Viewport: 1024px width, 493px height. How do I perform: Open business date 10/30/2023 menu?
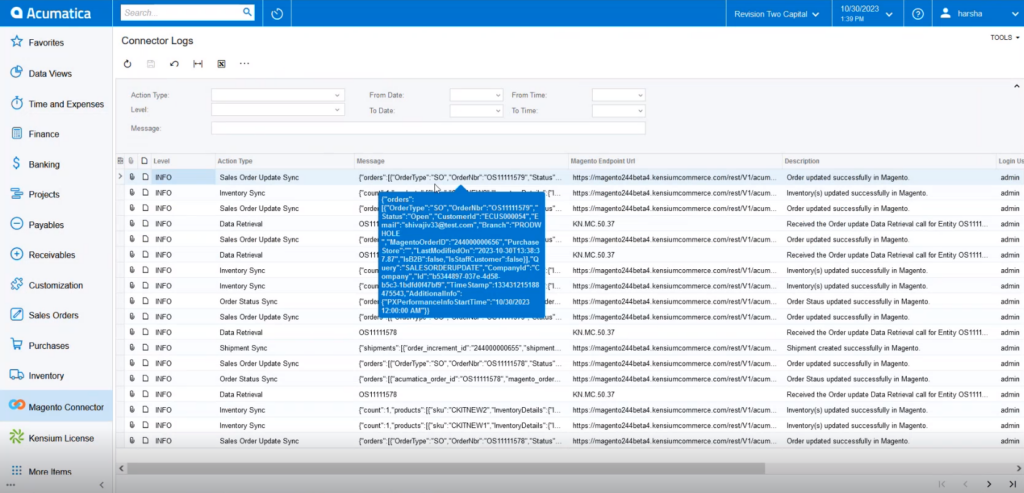pos(866,14)
